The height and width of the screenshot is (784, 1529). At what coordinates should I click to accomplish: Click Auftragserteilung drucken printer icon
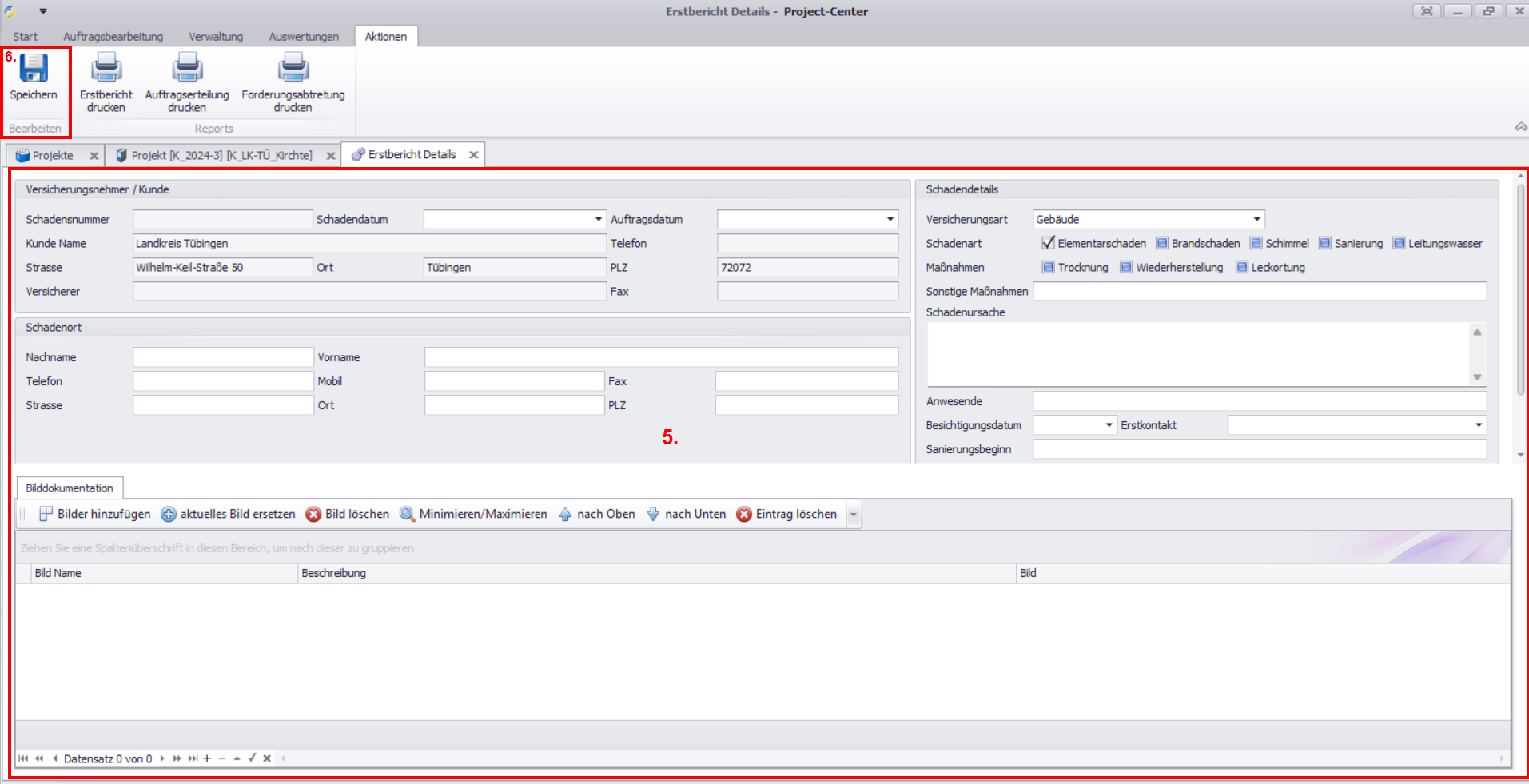187,69
